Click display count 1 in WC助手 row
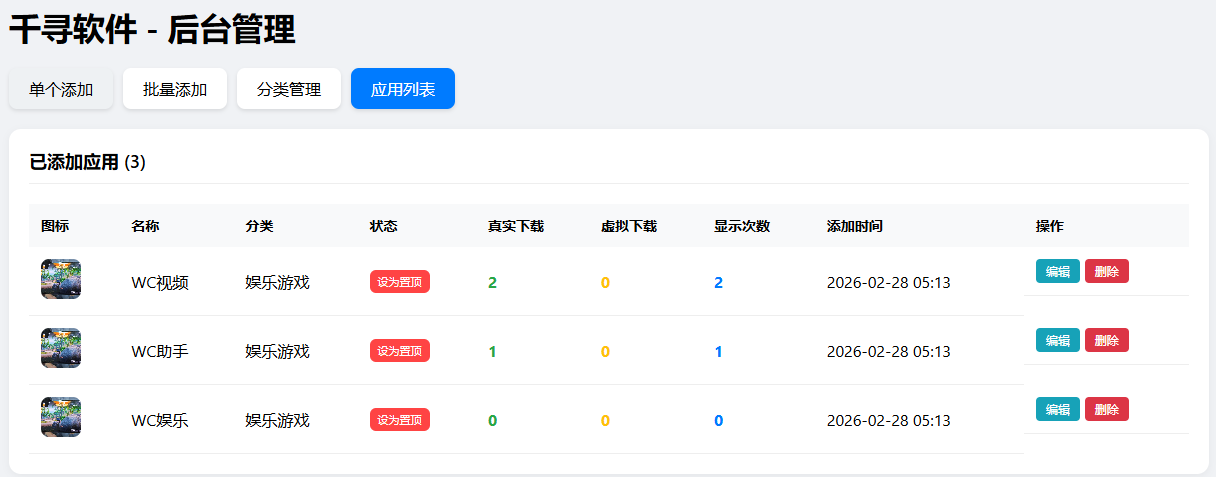Image resolution: width=1216 pixels, height=477 pixels. click(718, 351)
